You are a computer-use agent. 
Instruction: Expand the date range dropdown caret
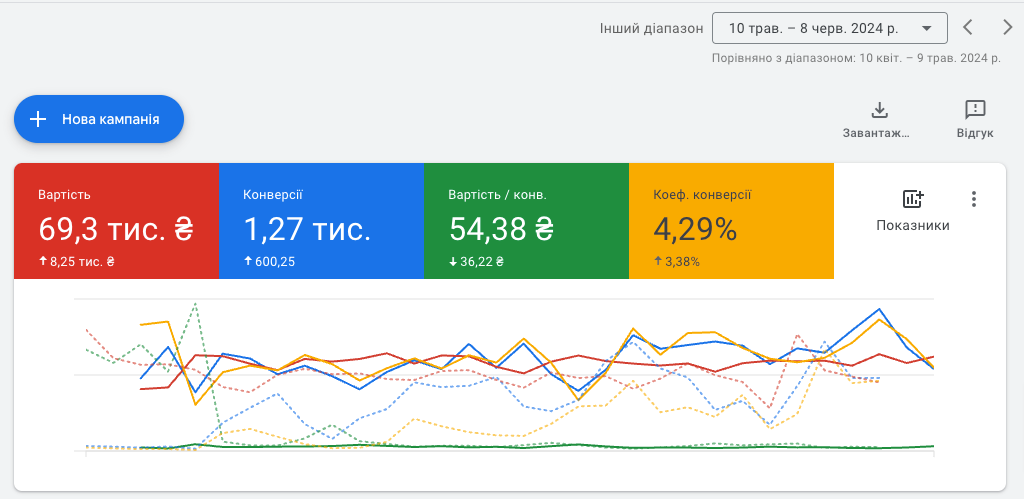tap(927, 28)
